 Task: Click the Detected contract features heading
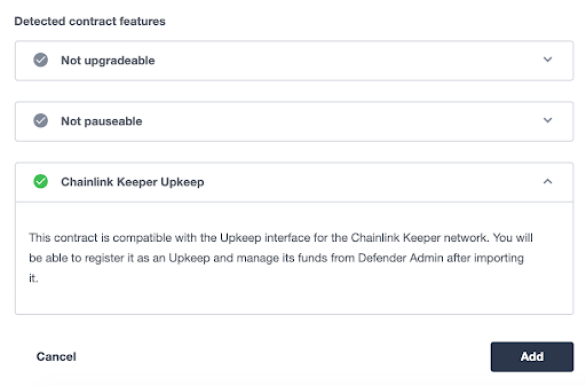90,21
